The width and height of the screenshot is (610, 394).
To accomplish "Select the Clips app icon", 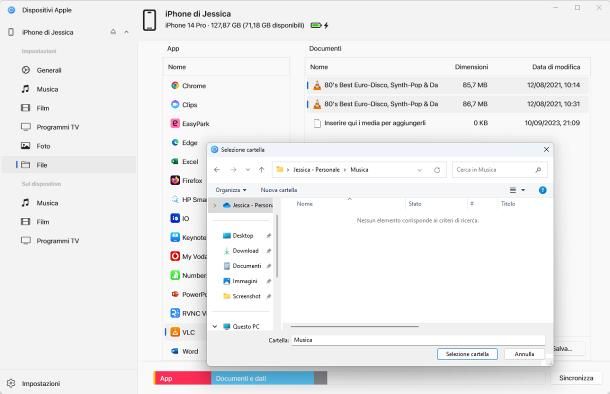I will pos(175,104).
